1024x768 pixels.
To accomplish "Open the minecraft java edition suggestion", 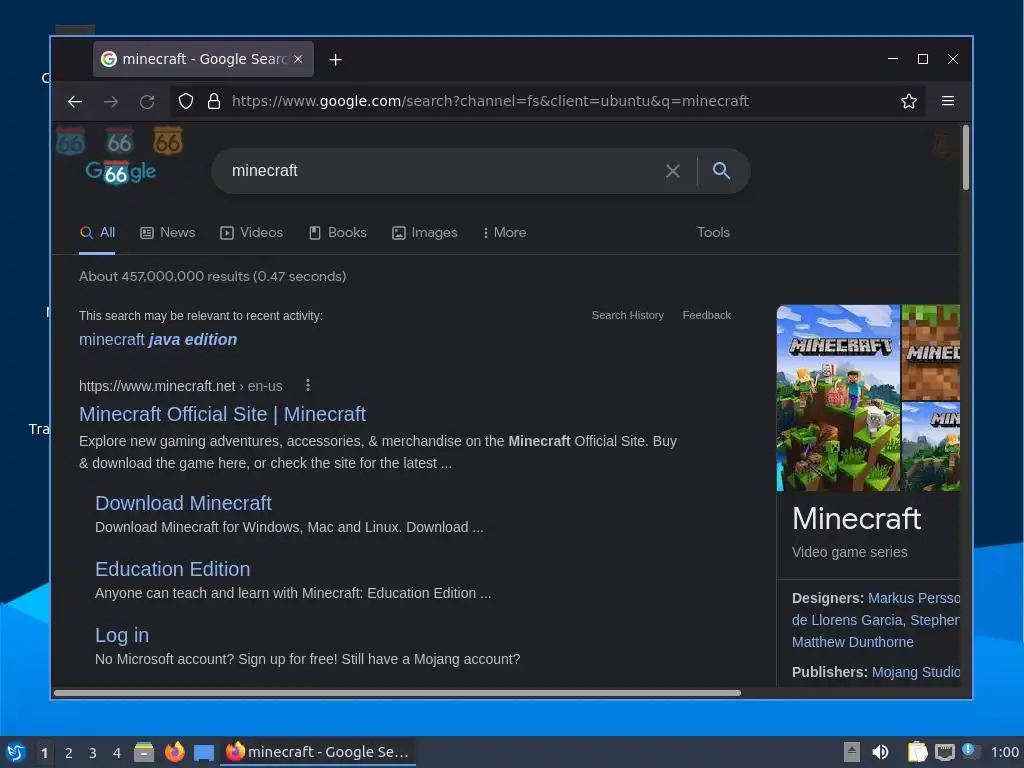I will [x=158, y=340].
